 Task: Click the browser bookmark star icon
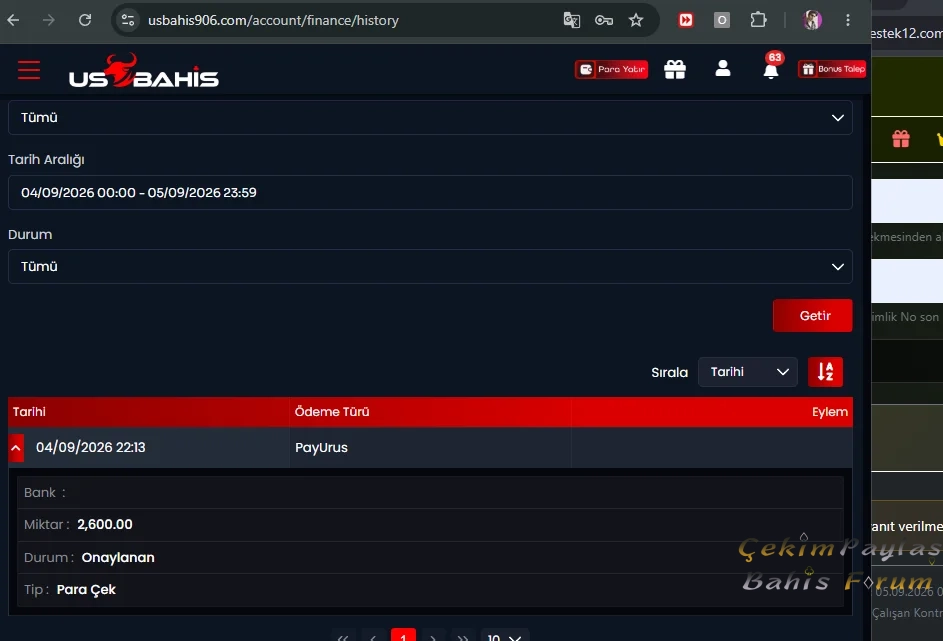[x=636, y=20]
